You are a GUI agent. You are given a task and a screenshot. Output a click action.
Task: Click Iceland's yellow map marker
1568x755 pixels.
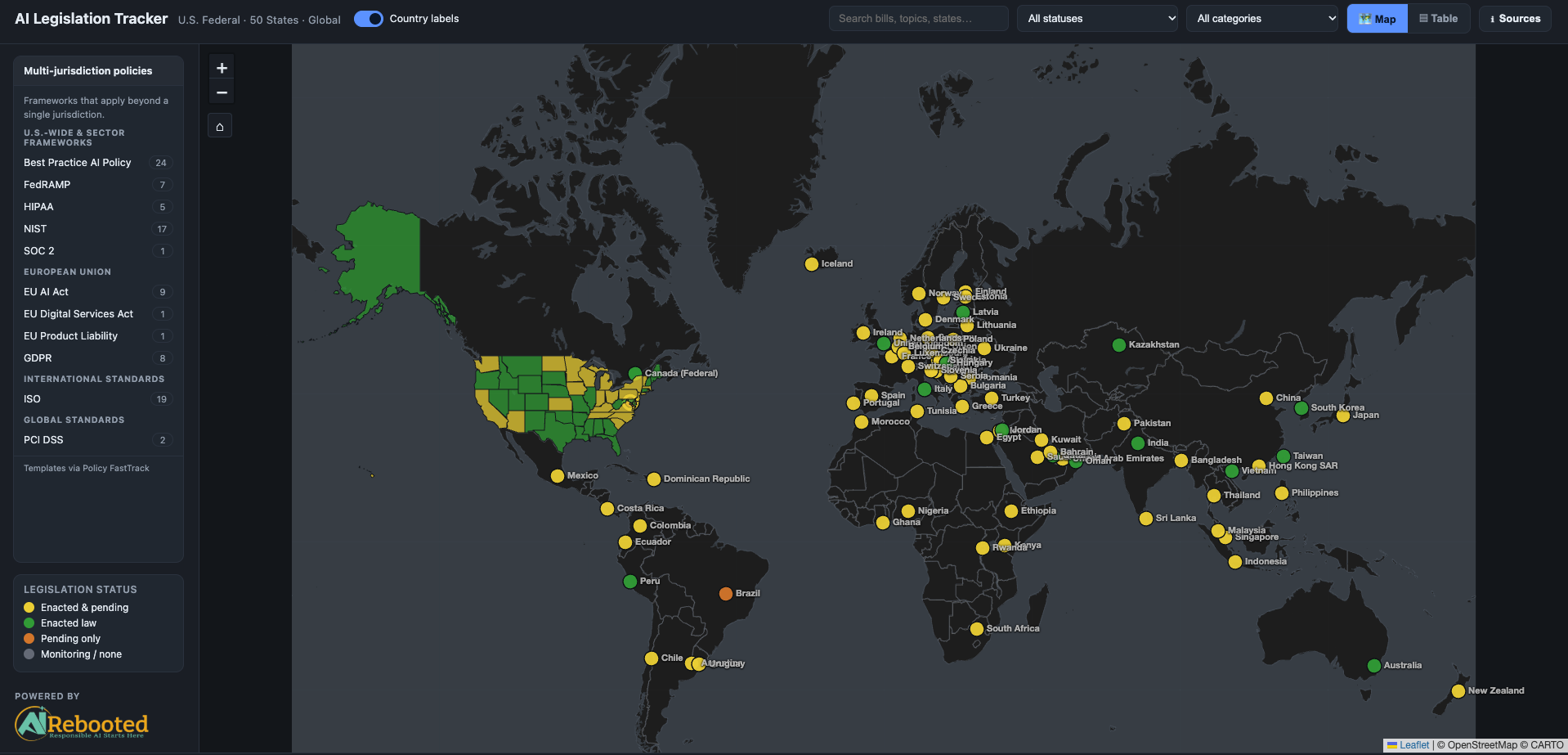tap(812, 264)
